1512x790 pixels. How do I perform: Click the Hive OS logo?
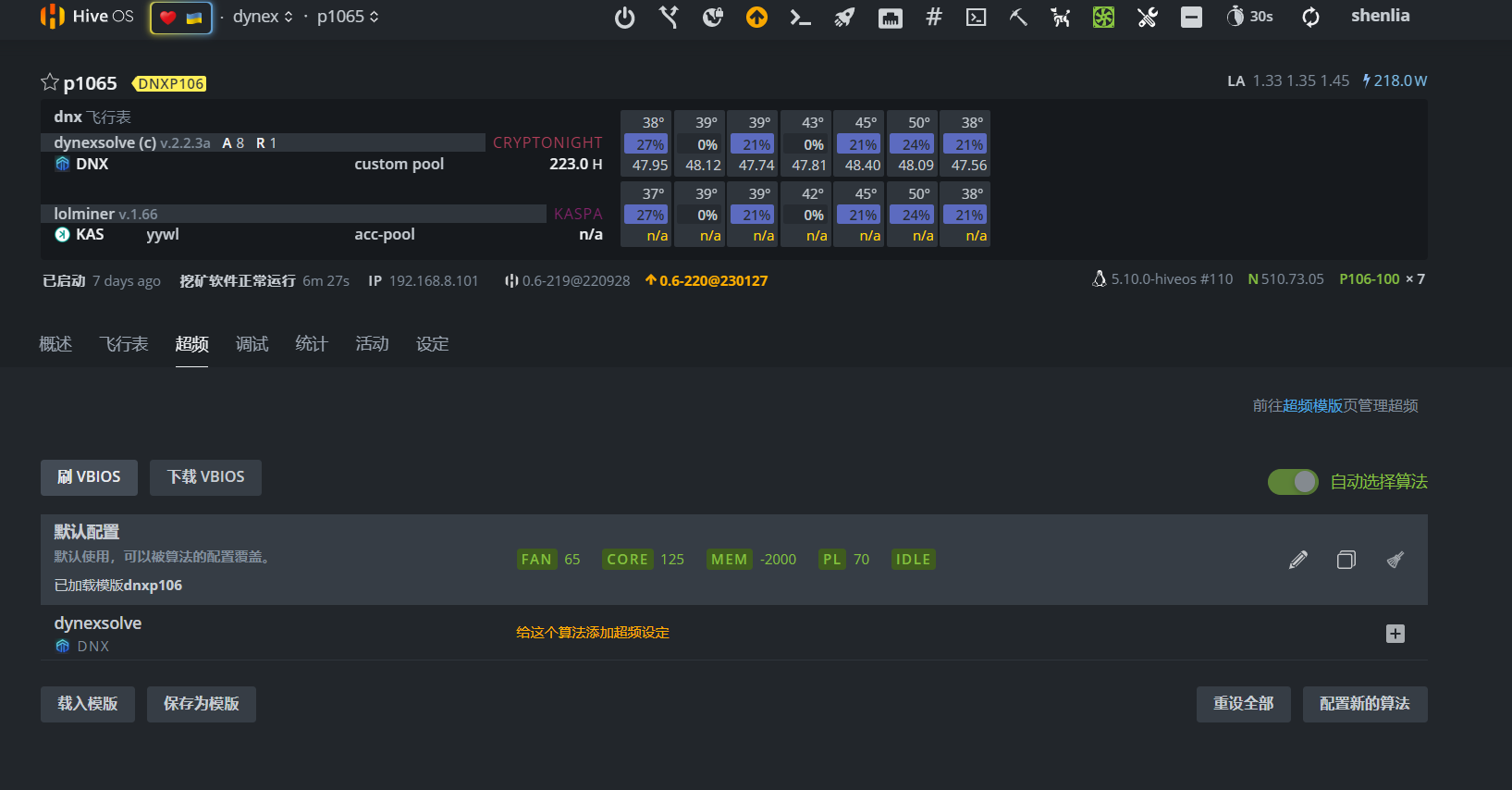pos(87,17)
